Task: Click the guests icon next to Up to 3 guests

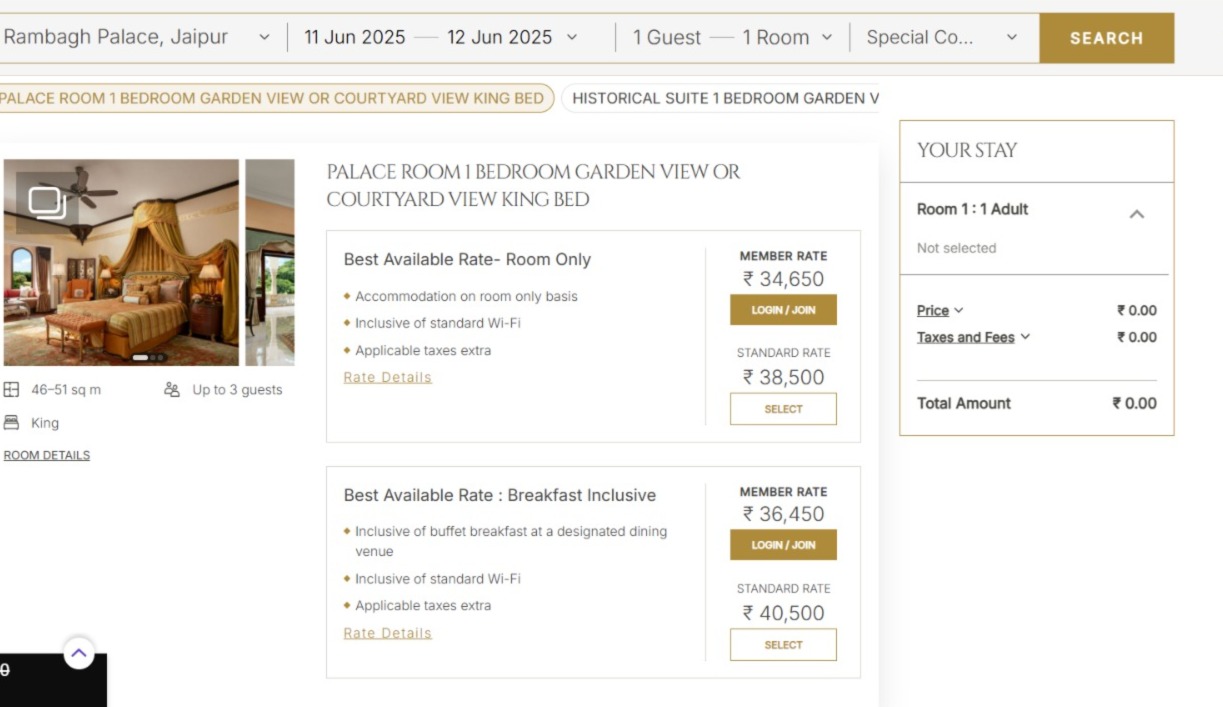Action: pos(172,389)
